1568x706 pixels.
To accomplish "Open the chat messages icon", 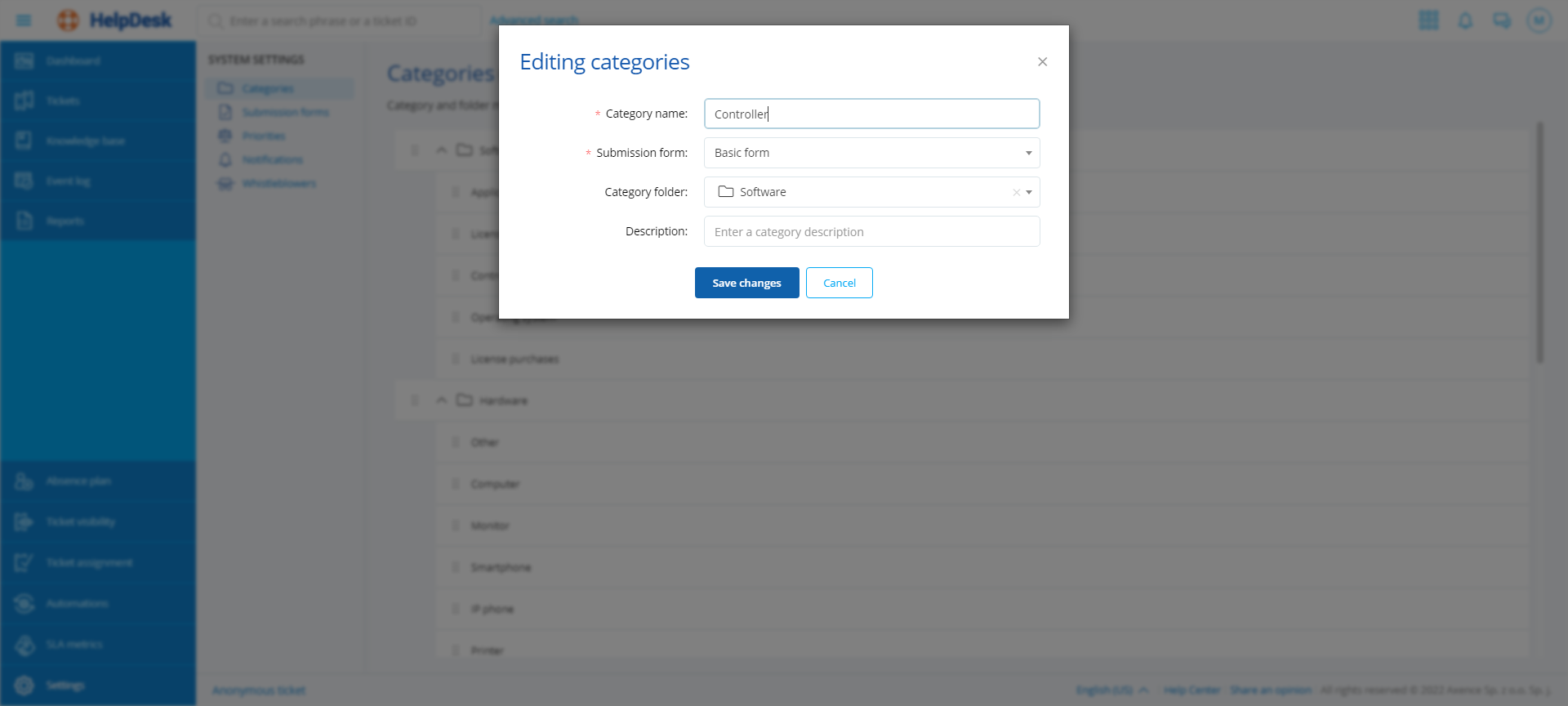I will point(1501,20).
